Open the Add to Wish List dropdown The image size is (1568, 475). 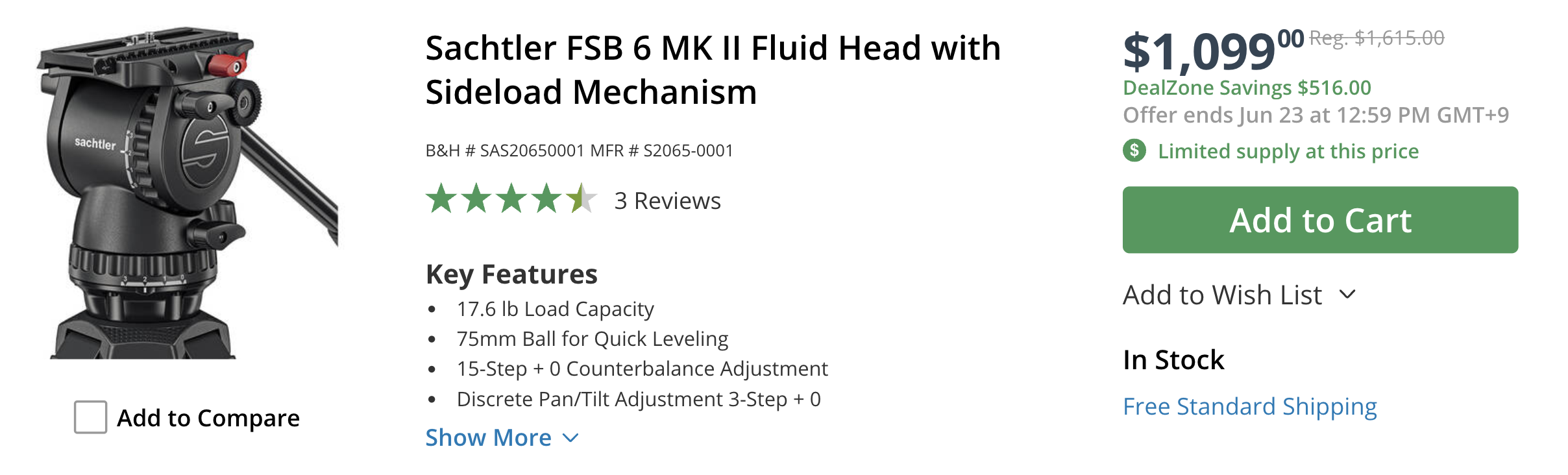click(x=1222, y=295)
